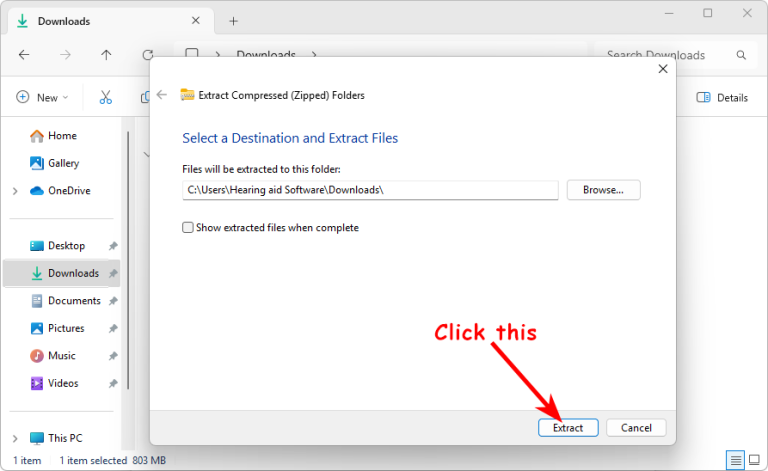Click the Cut scissors icon
The width and height of the screenshot is (768, 471).
[106, 97]
